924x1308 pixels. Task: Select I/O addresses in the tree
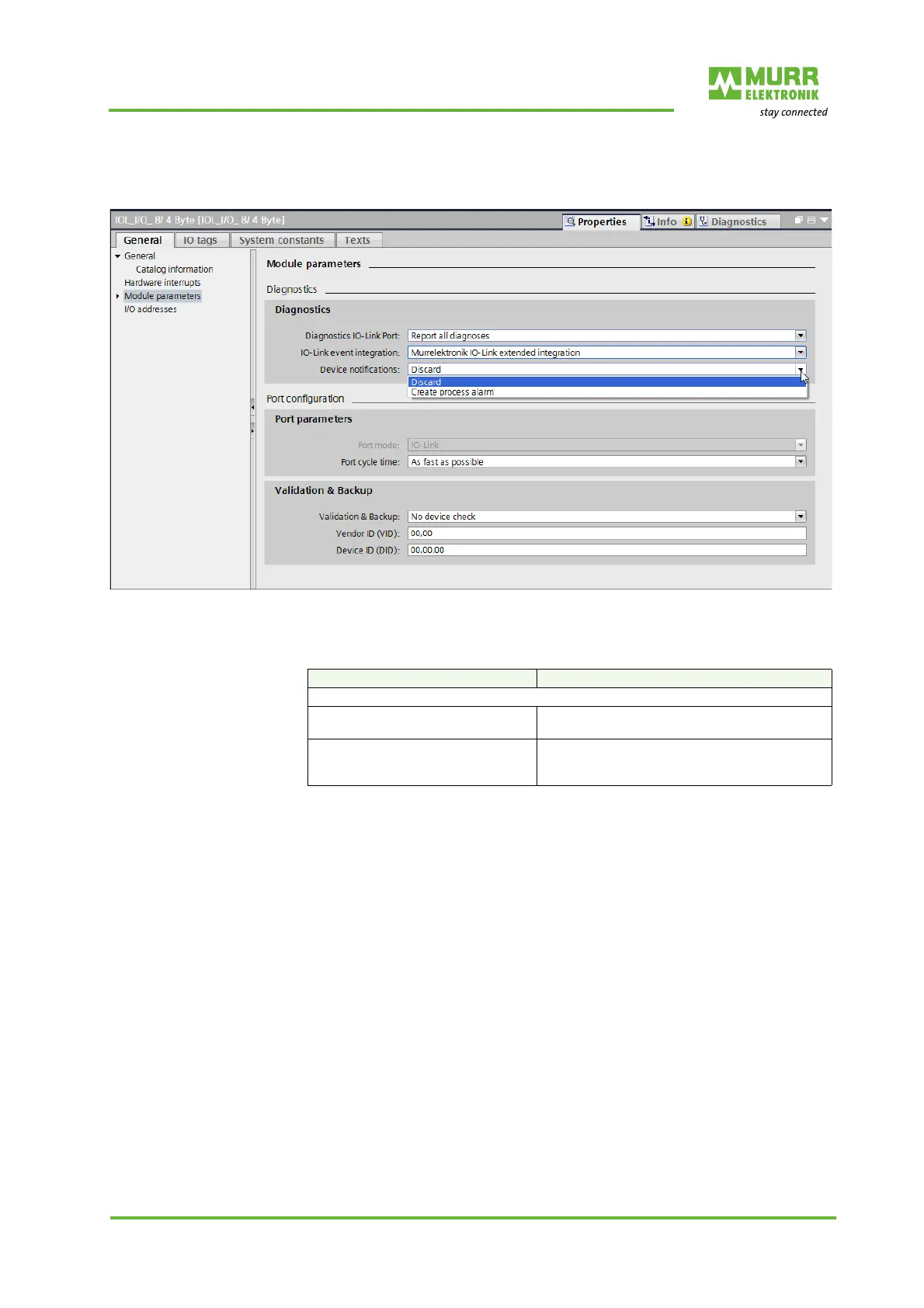[151, 309]
